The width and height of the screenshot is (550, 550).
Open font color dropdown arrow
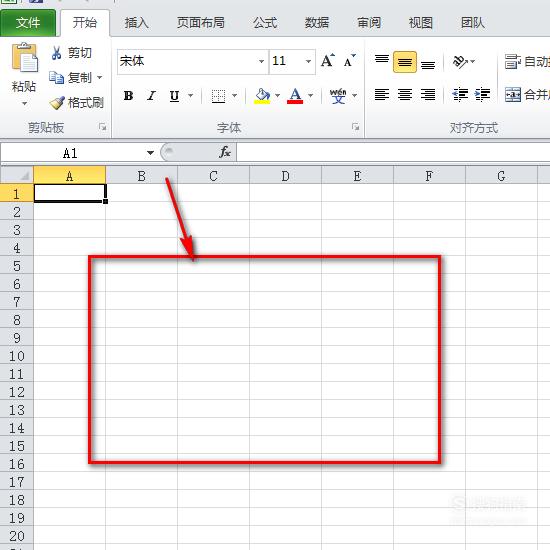[x=310, y=95]
